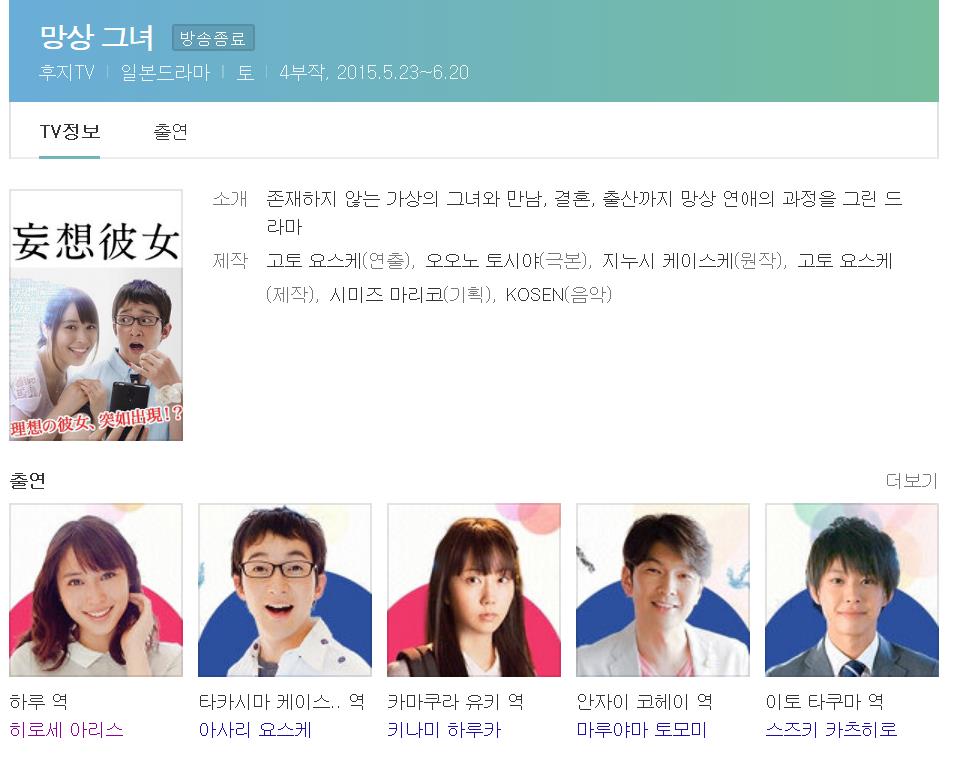Switch to the 출연 tab
Viewport: 955px width, 771px height.
pyautogui.click(x=170, y=132)
